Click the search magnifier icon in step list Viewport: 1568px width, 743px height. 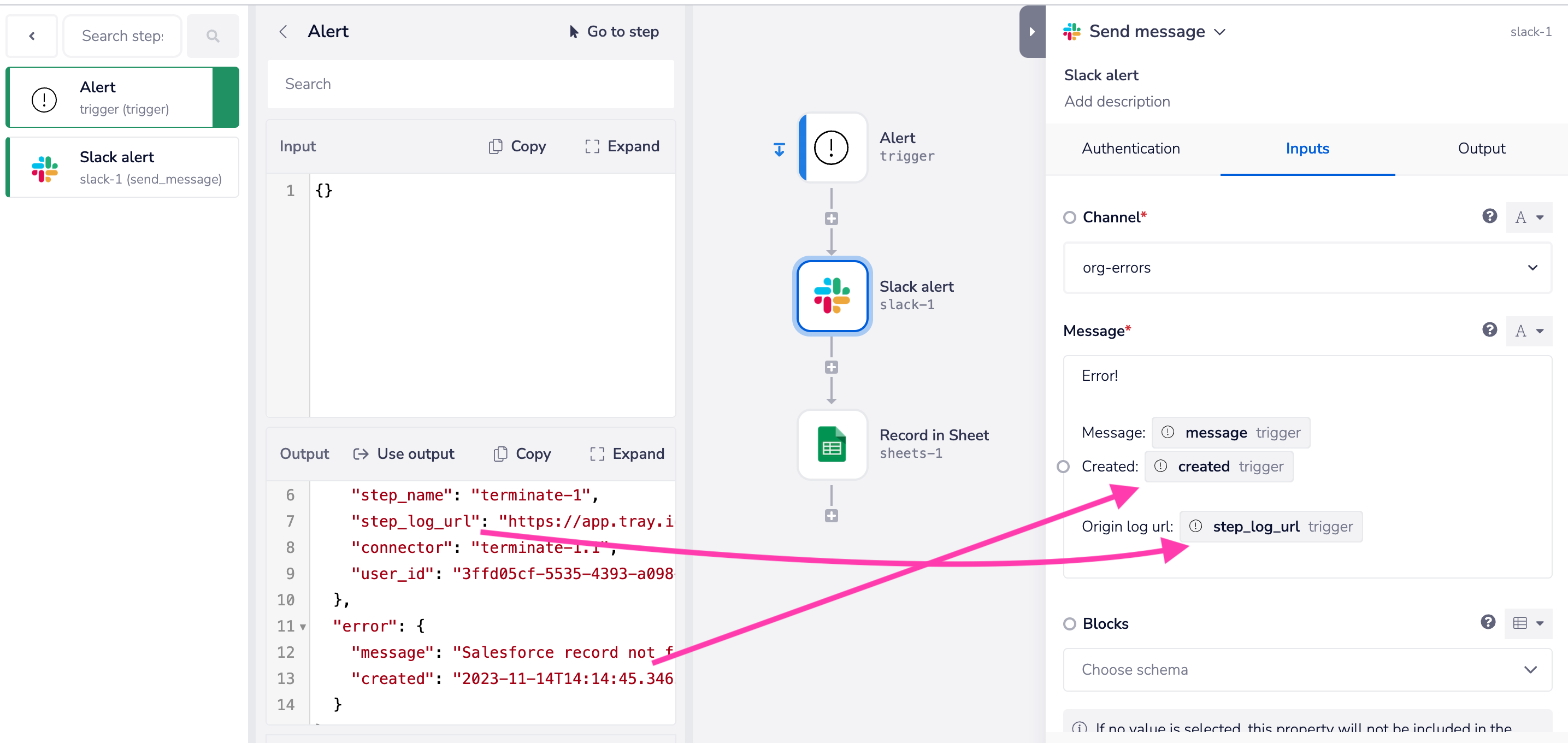coord(213,36)
